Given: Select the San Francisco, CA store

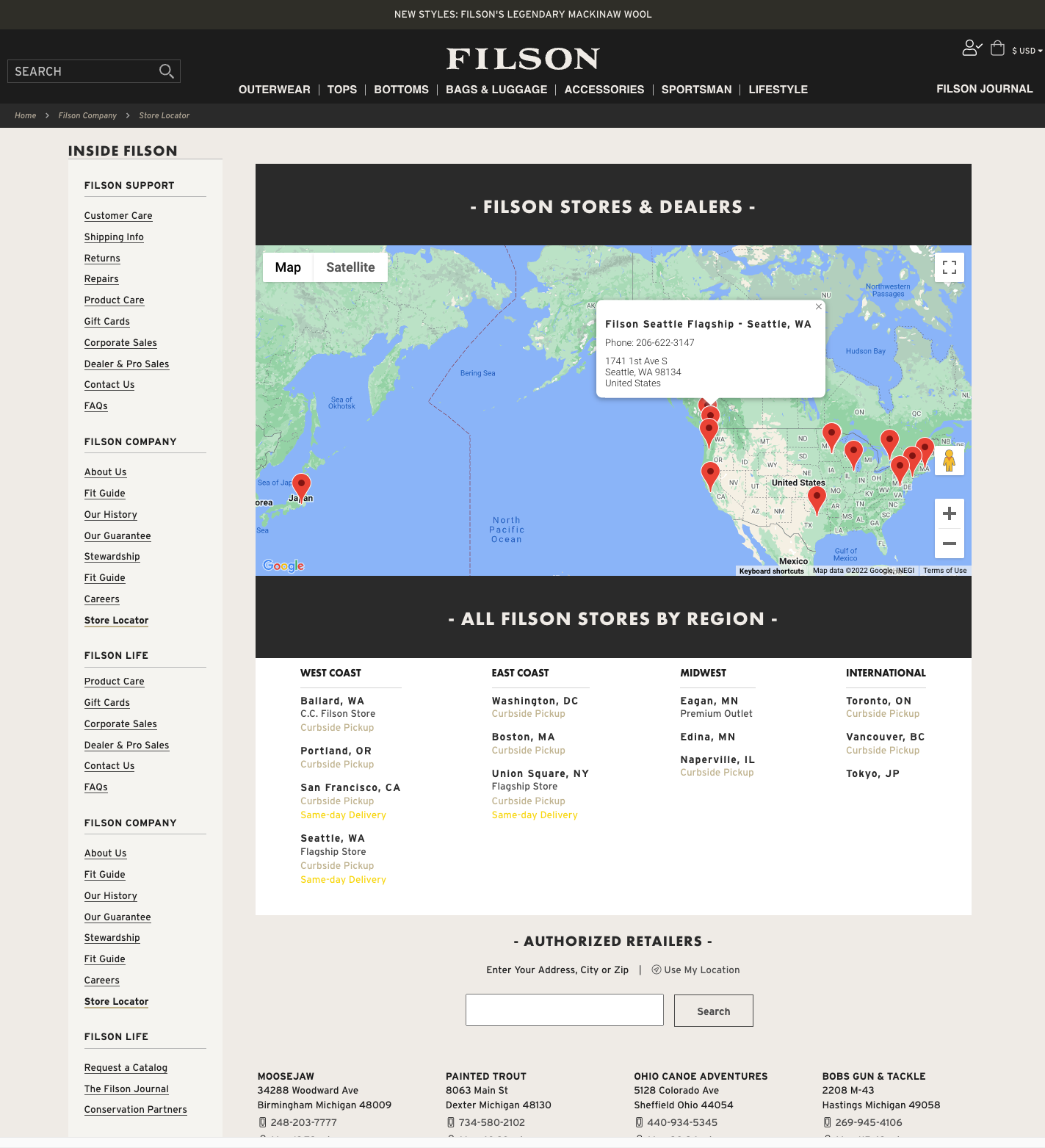Looking at the screenshot, I should tap(350, 788).
